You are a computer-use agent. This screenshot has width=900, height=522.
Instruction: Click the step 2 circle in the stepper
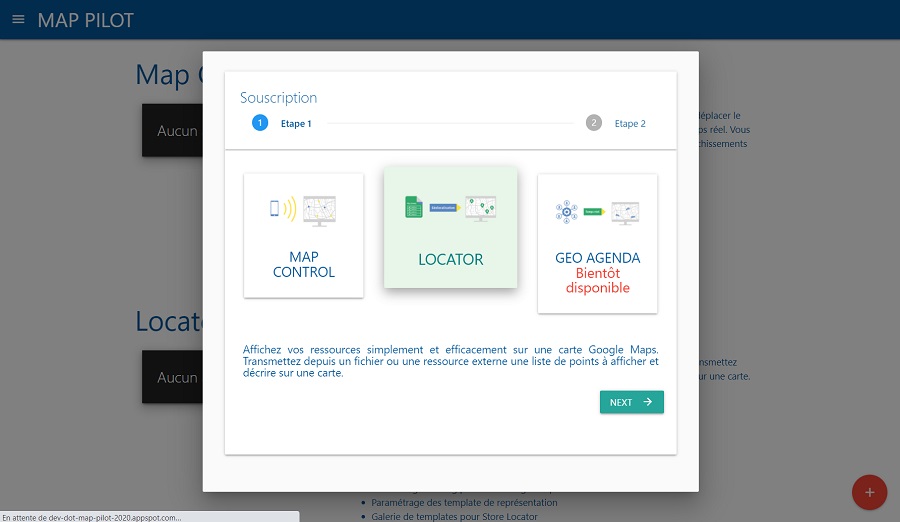click(x=594, y=123)
